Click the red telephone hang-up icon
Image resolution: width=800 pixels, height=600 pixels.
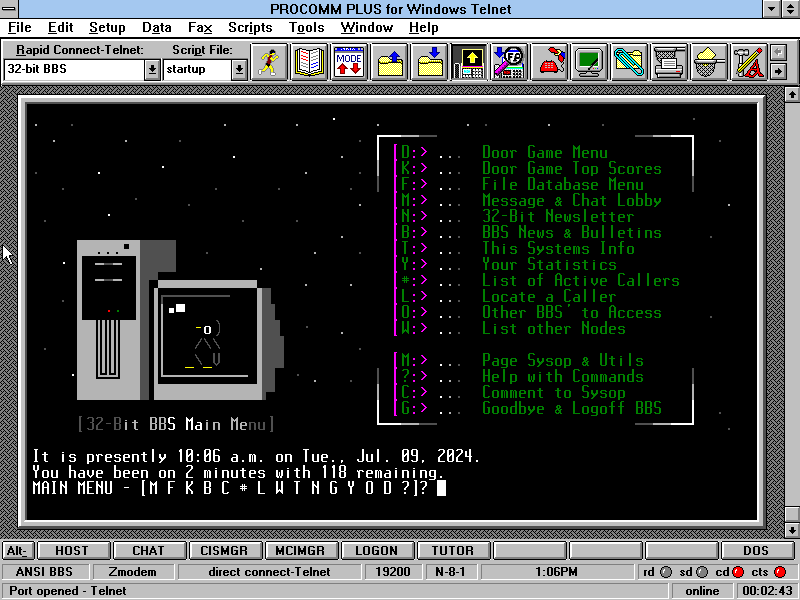point(549,62)
